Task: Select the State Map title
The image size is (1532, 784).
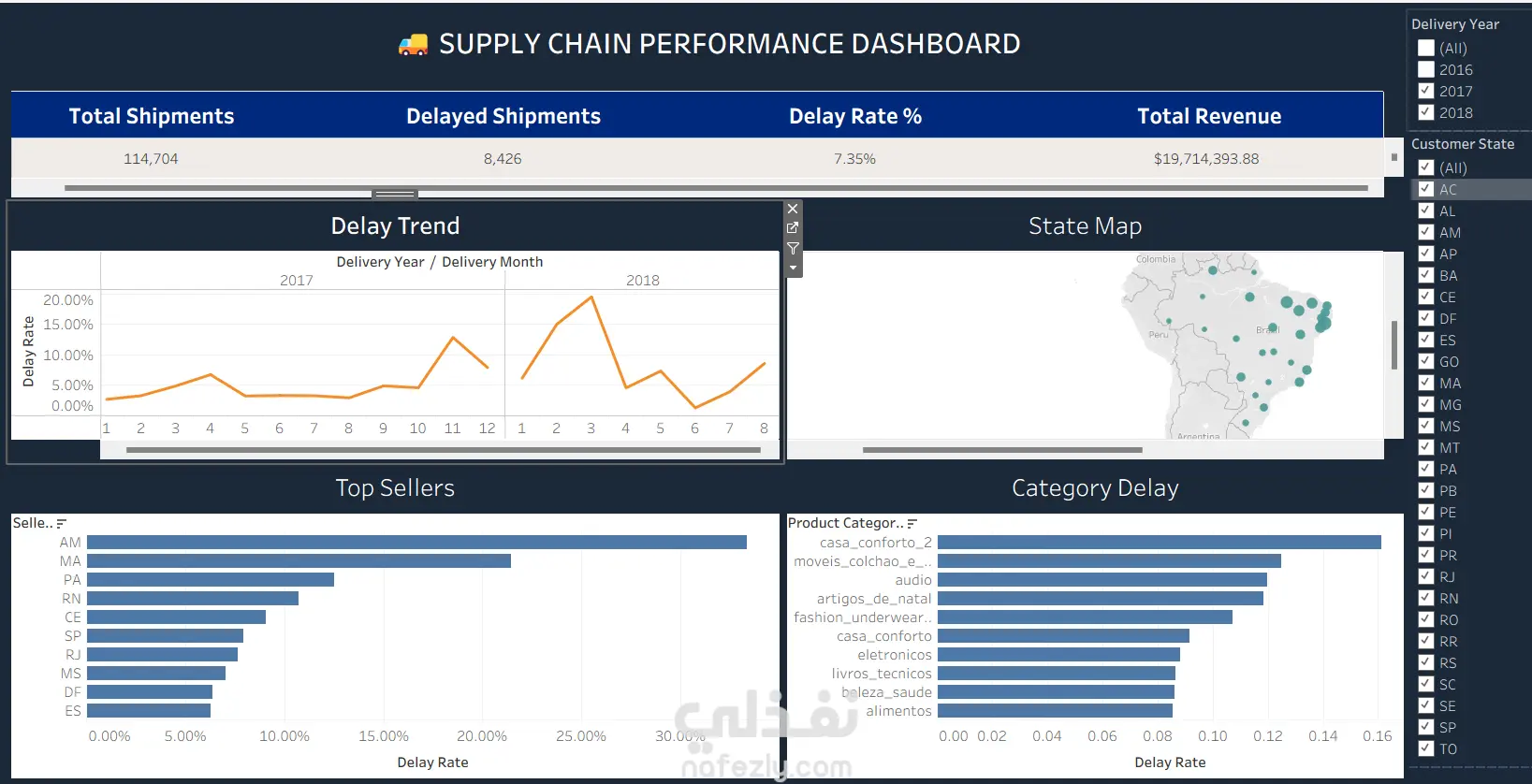Action: (1085, 226)
